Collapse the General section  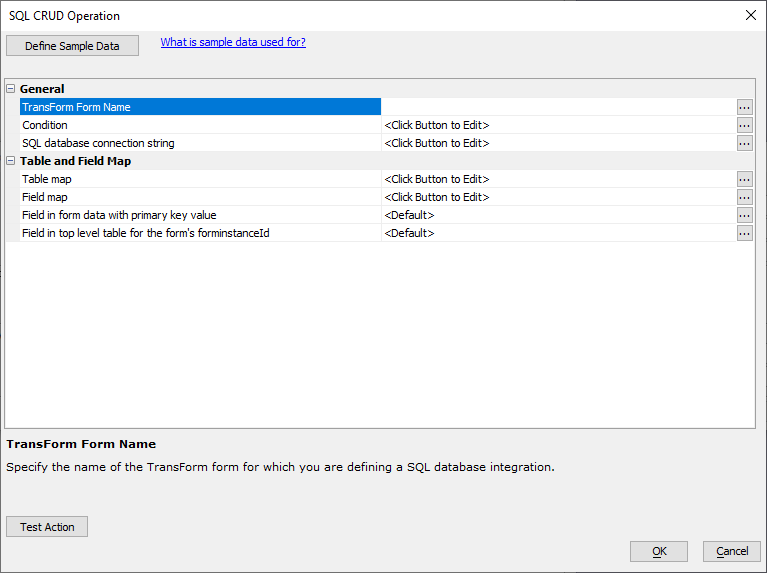point(10,89)
